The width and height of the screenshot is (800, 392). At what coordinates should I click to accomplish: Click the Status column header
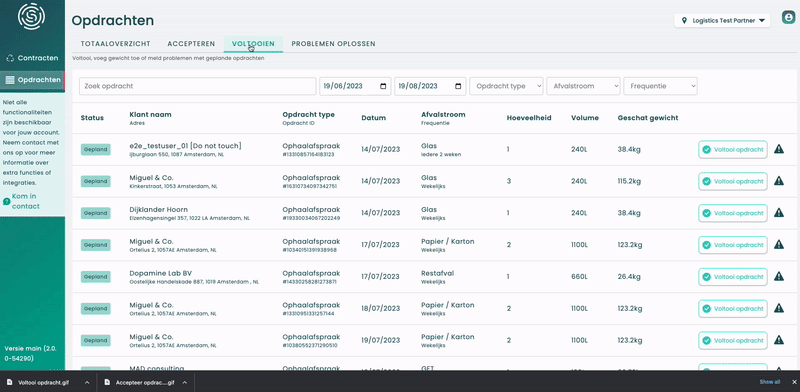tap(92, 118)
